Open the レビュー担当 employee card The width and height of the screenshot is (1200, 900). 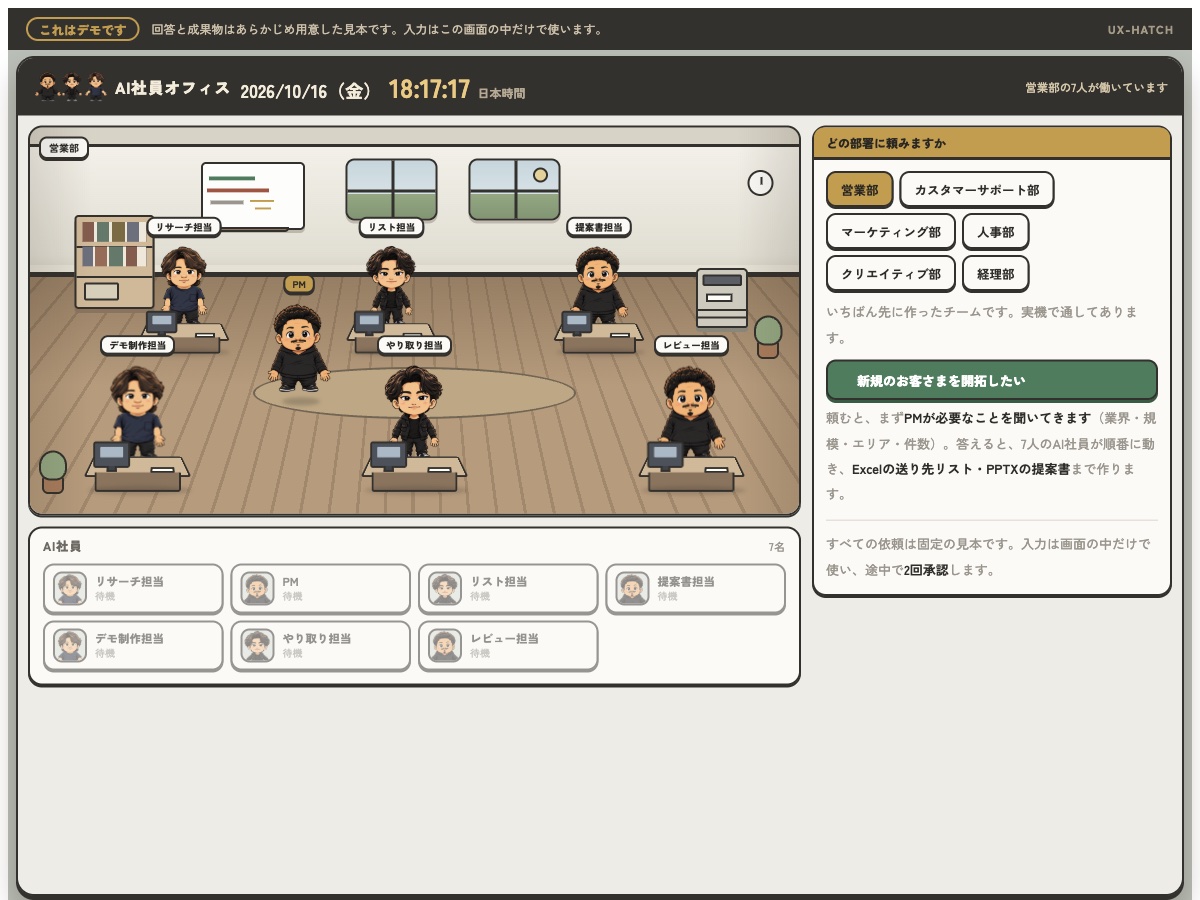pyautogui.click(x=508, y=646)
